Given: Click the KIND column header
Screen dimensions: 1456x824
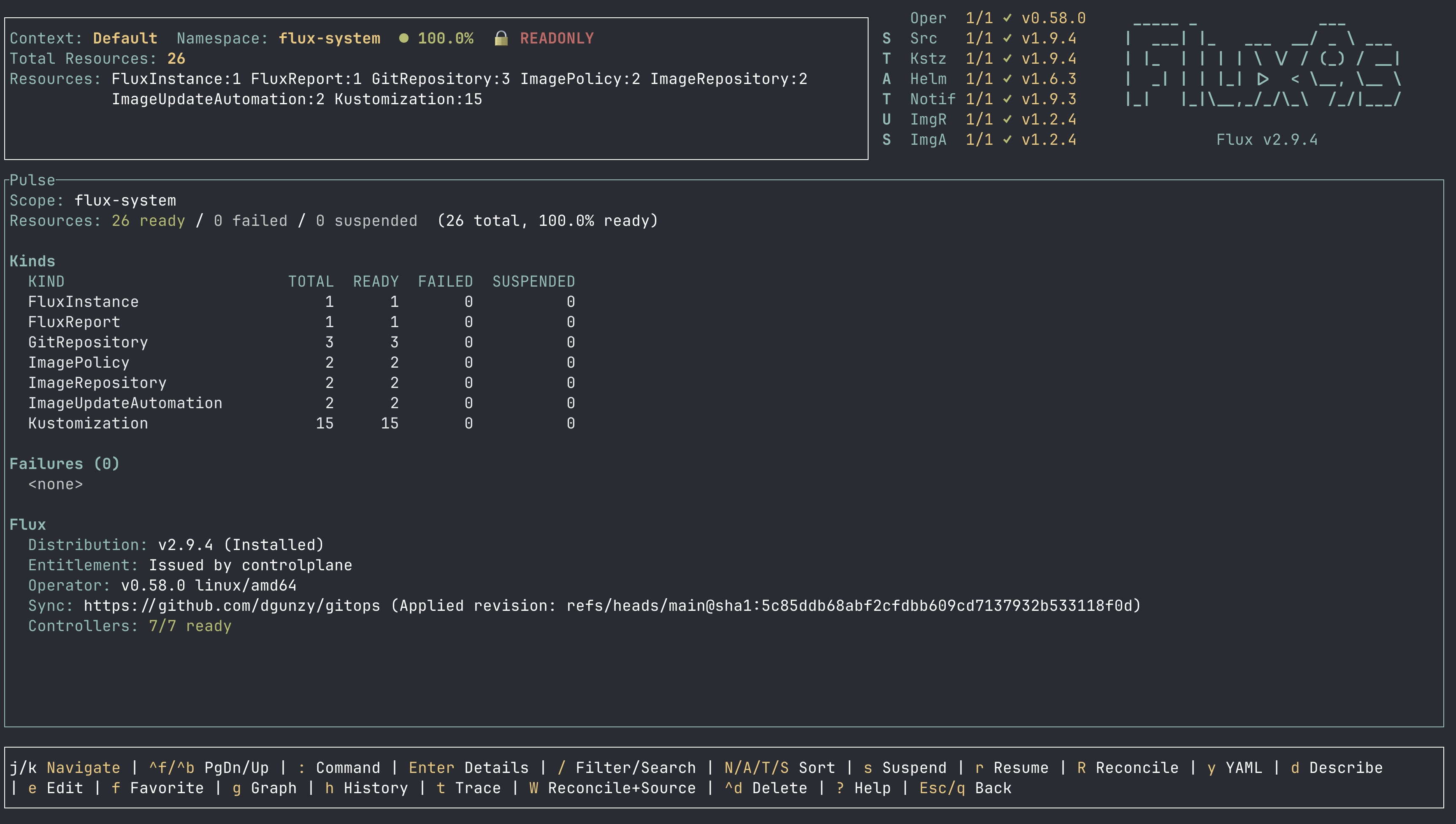Looking at the screenshot, I should tap(46, 282).
